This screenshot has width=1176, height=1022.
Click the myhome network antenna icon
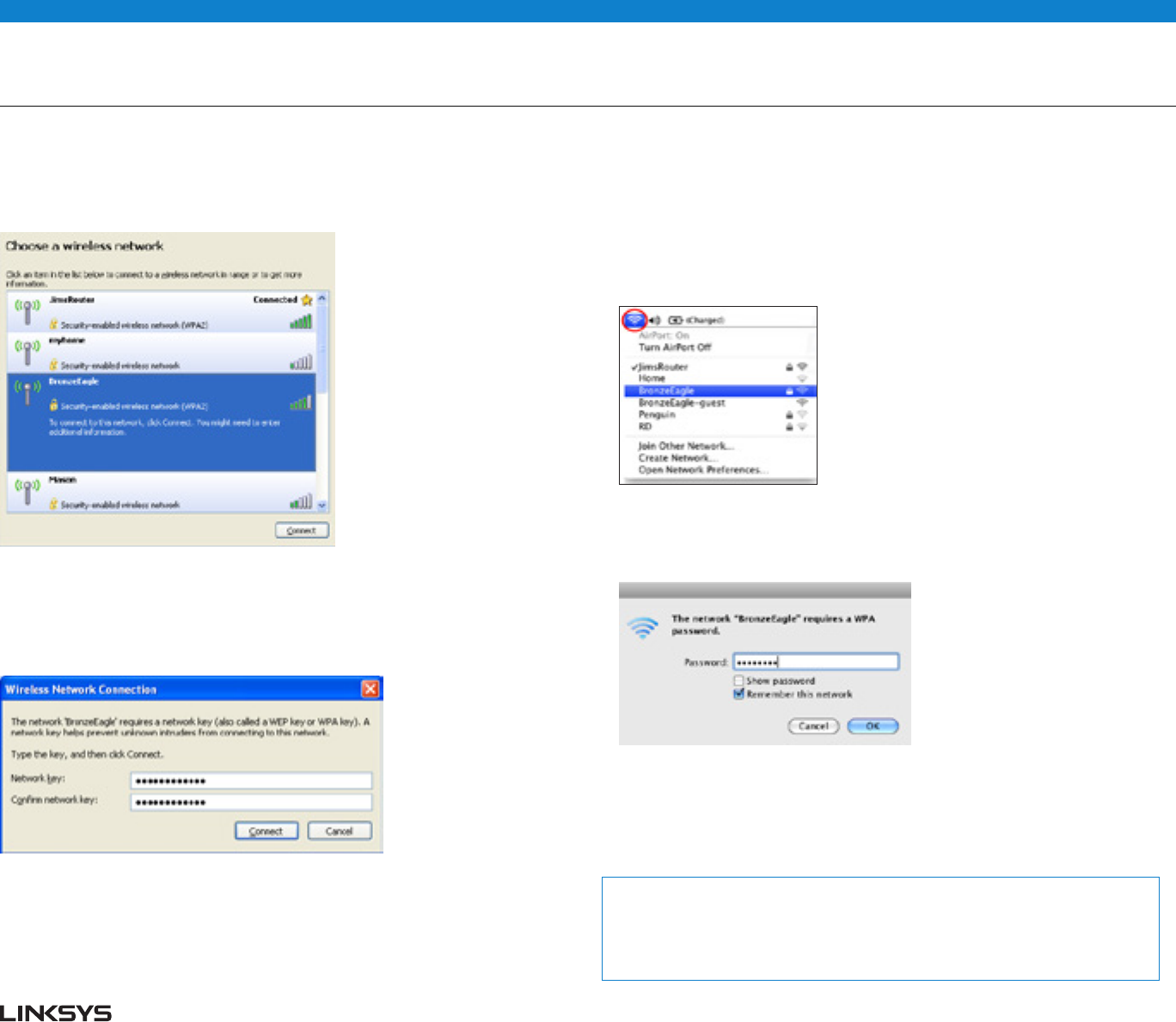coord(27,352)
